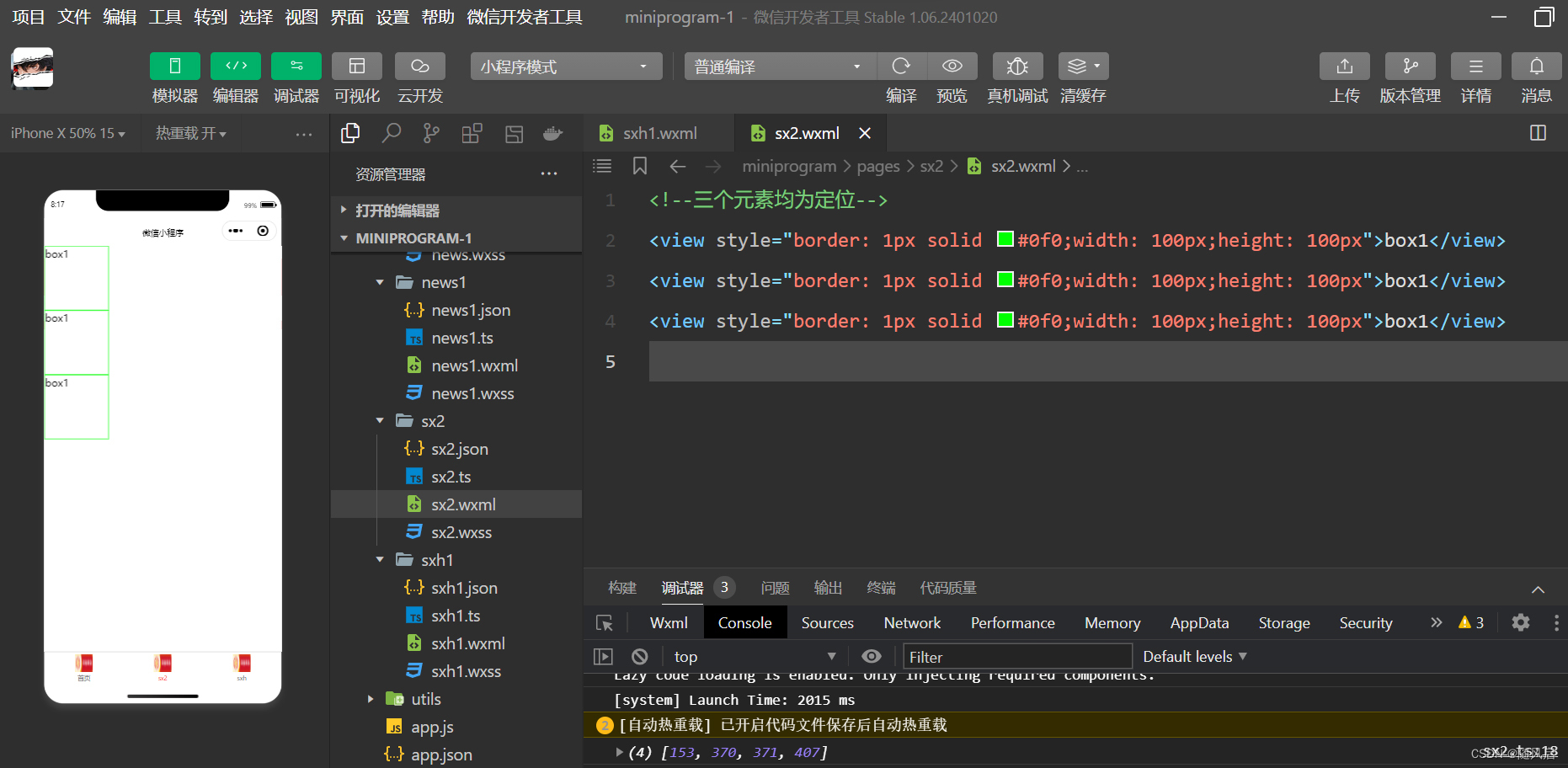Select the Explorer files icon
The height and width of the screenshot is (768, 1568).
[350, 133]
